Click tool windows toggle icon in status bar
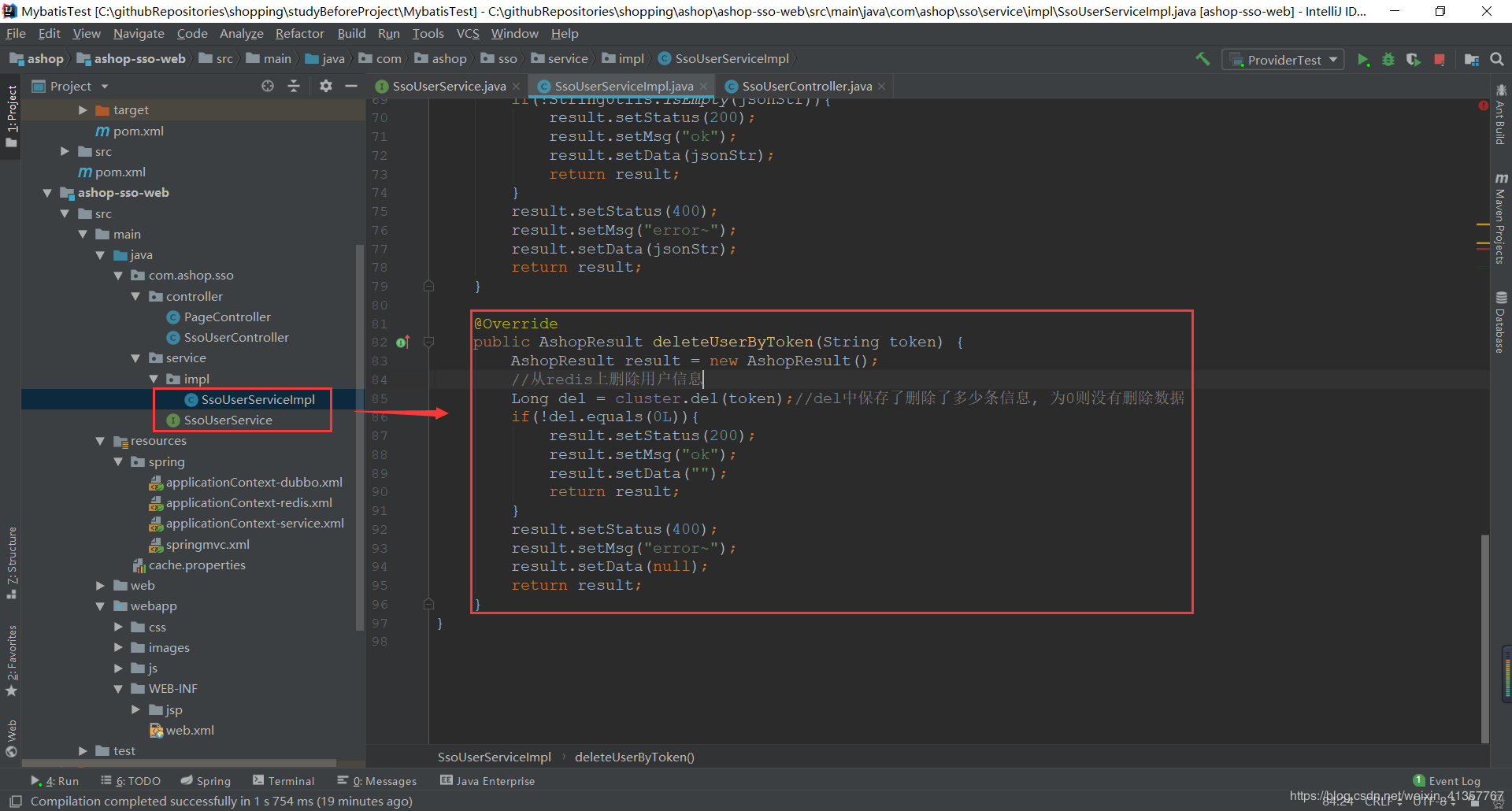 [15, 802]
